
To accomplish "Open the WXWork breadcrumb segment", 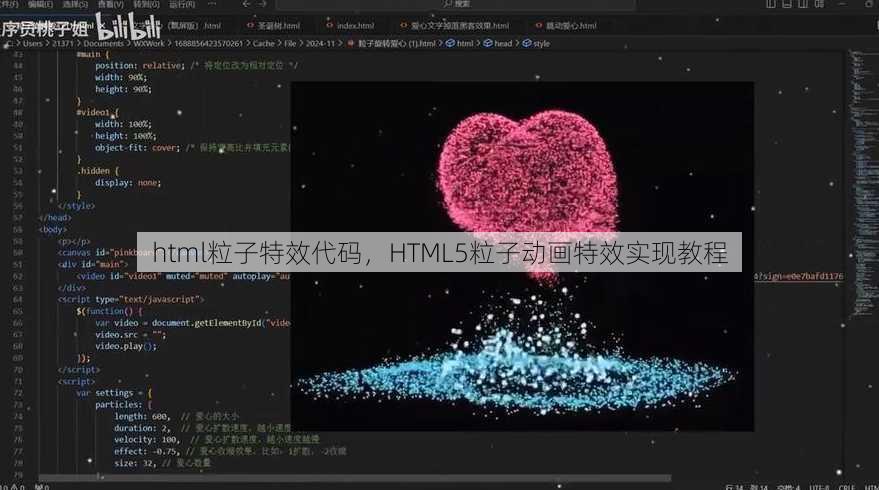I will coord(149,43).
